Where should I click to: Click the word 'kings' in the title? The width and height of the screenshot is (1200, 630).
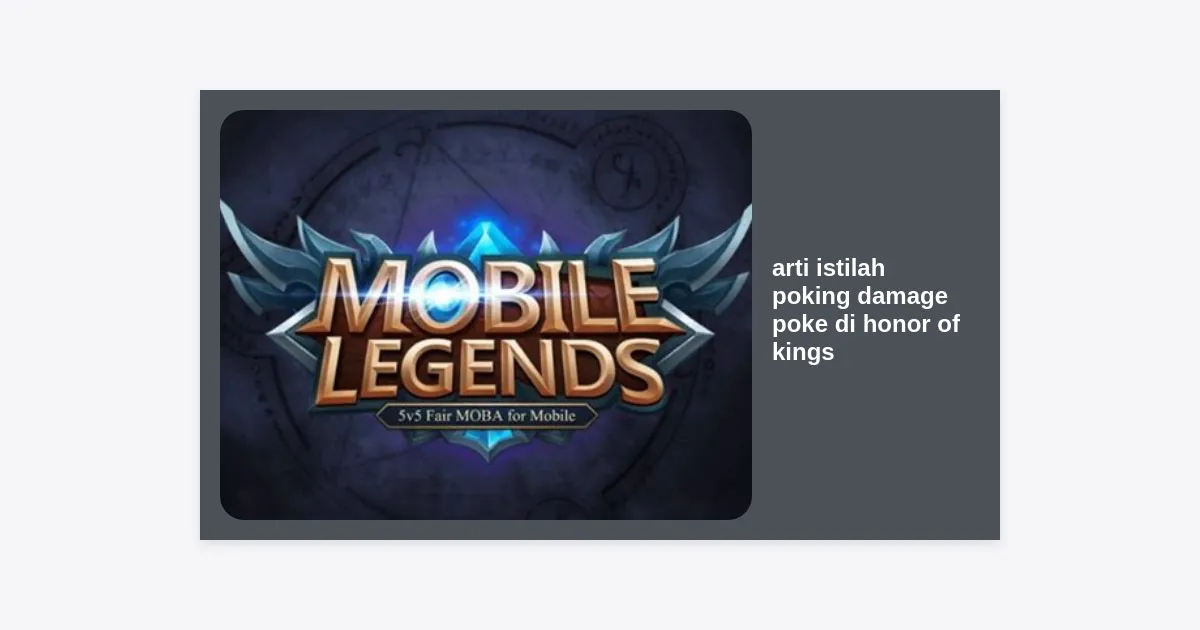click(x=803, y=352)
